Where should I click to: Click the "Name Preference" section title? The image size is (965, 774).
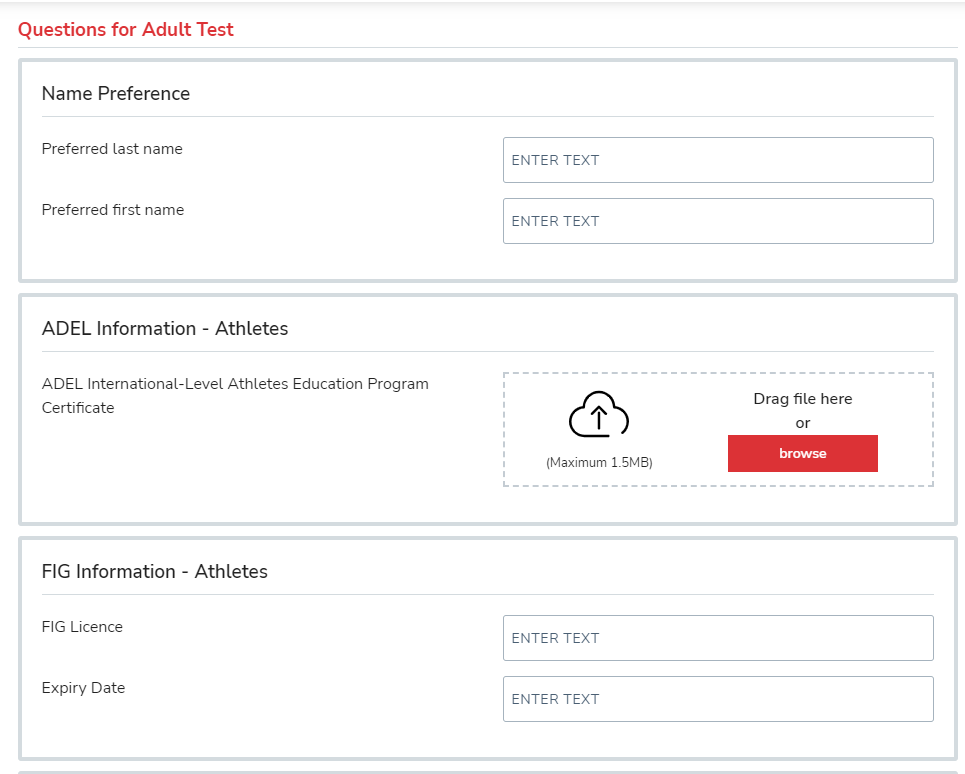point(116,93)
